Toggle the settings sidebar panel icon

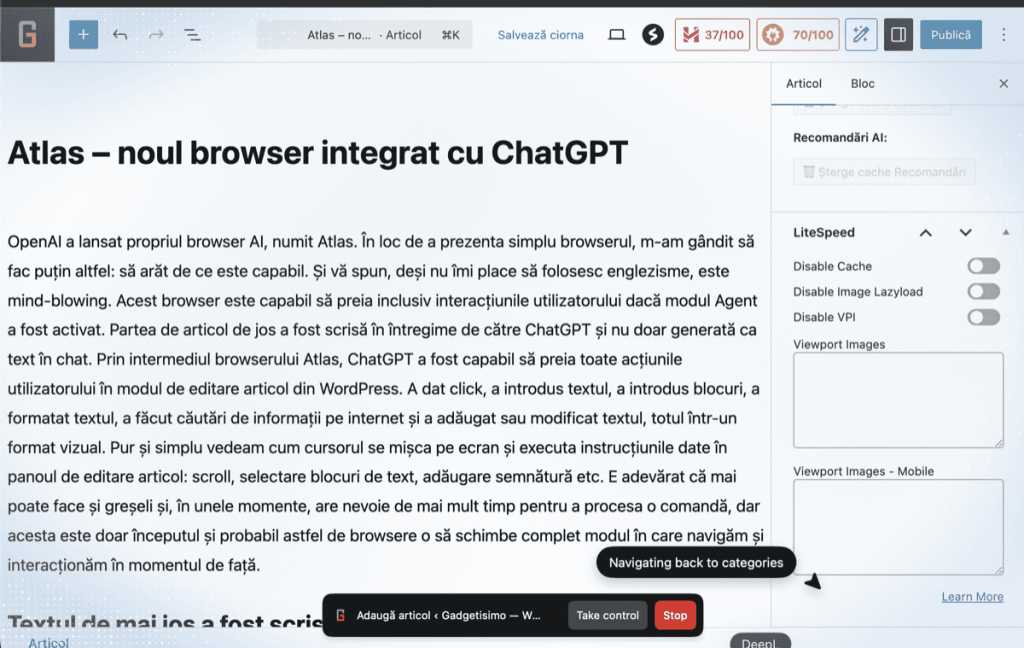coord(898,35)
